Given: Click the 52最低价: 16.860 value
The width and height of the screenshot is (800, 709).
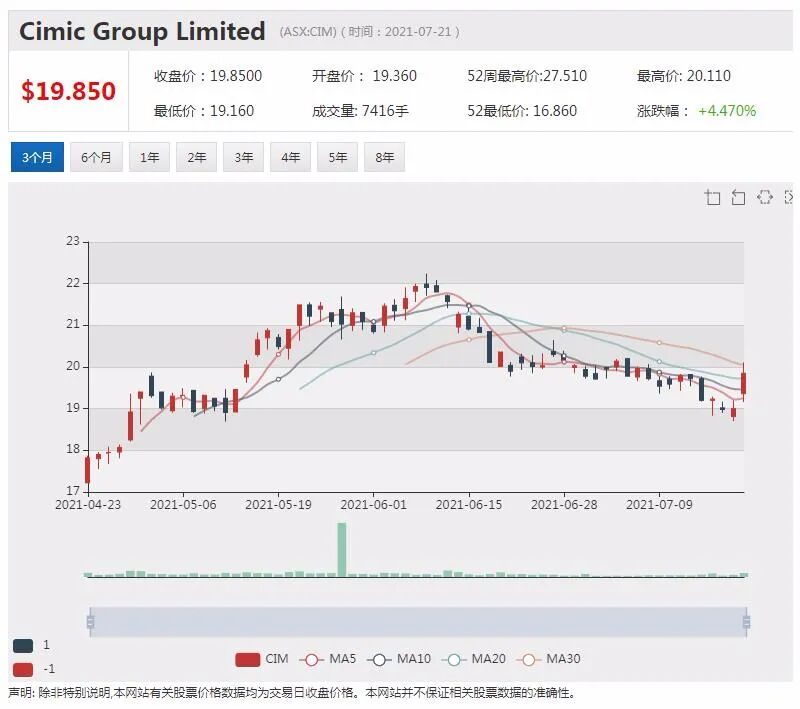Looking at the screenshot, I should (x=522, y=111).
